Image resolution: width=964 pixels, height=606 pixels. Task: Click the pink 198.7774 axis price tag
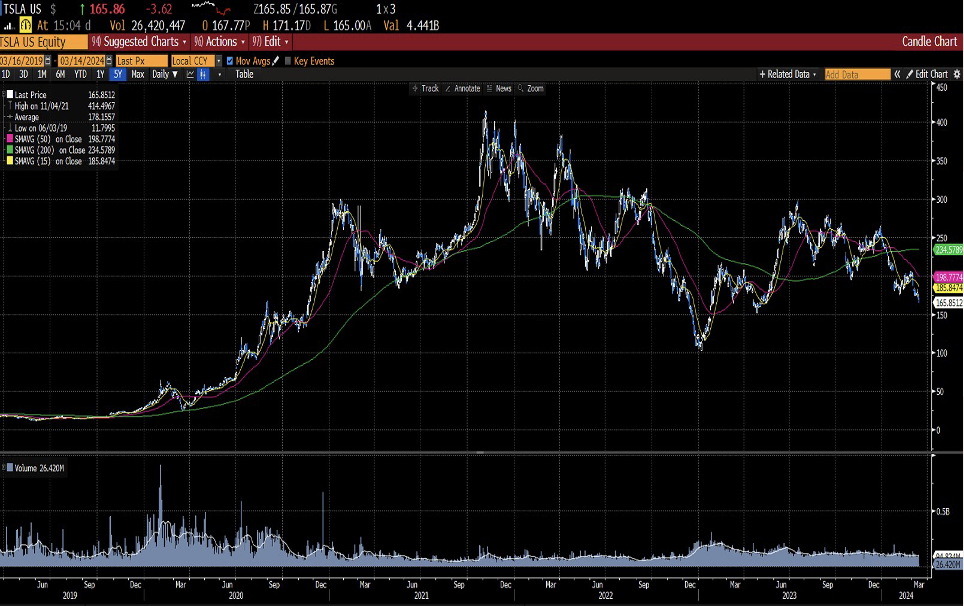pyautogui.click(x=948, y=278)
